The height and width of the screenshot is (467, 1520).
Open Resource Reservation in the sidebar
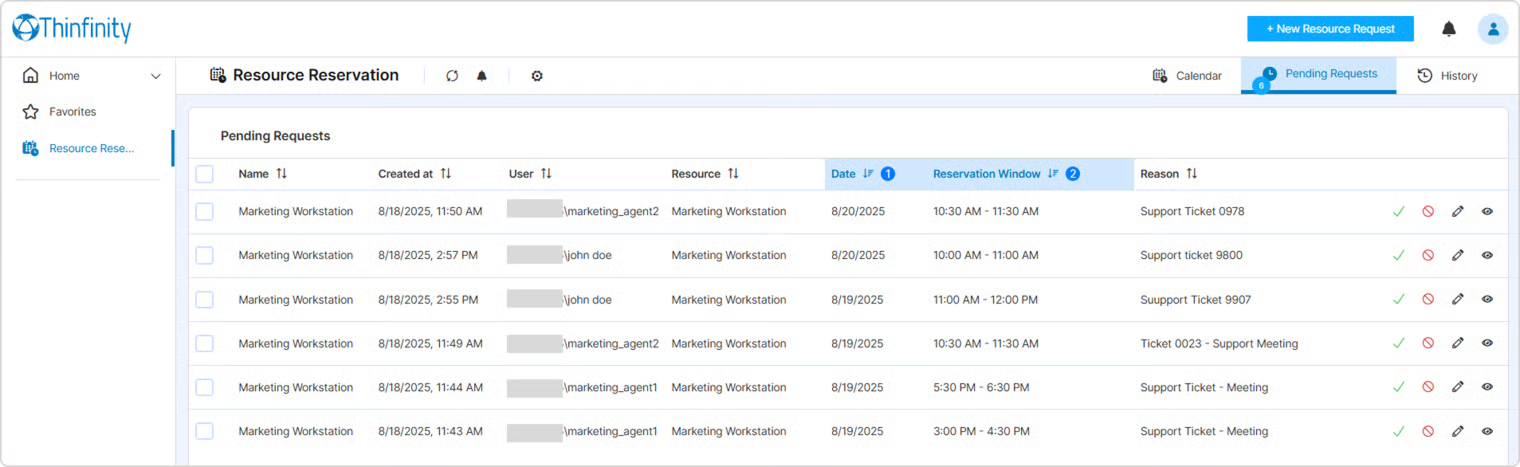tap(90, 149)
